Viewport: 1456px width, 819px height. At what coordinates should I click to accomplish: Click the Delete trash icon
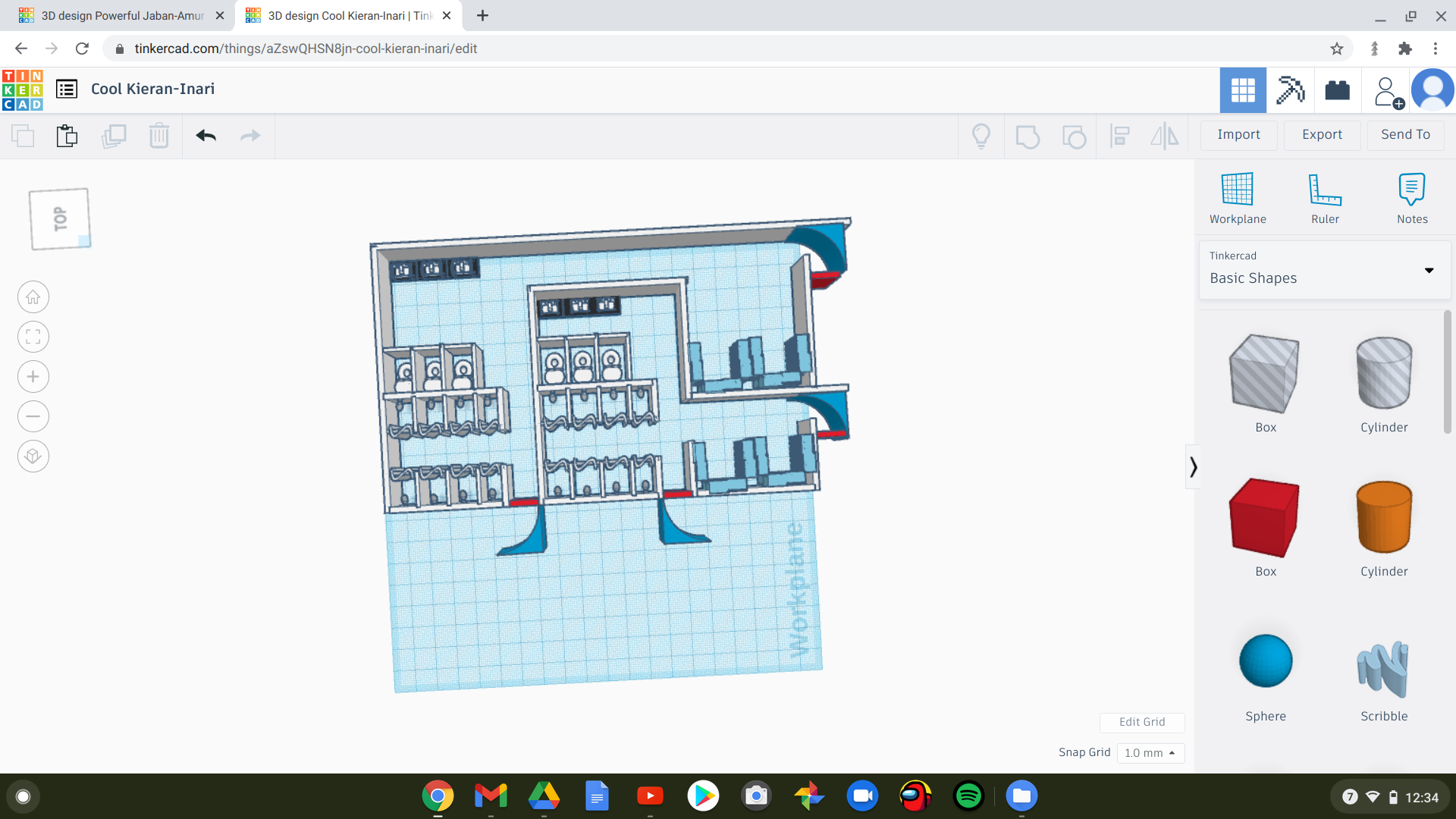159,136
